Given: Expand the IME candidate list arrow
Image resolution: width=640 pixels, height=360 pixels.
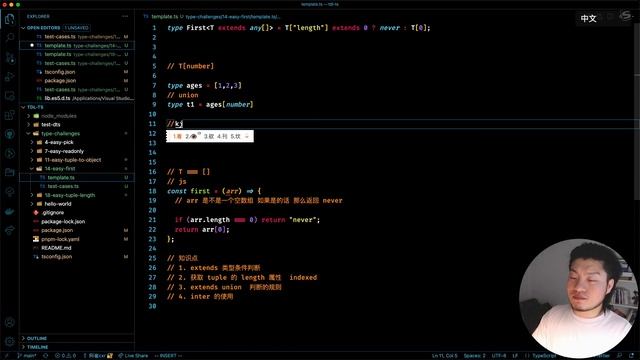Looking at the screenshot, I should tap(247, 136).
